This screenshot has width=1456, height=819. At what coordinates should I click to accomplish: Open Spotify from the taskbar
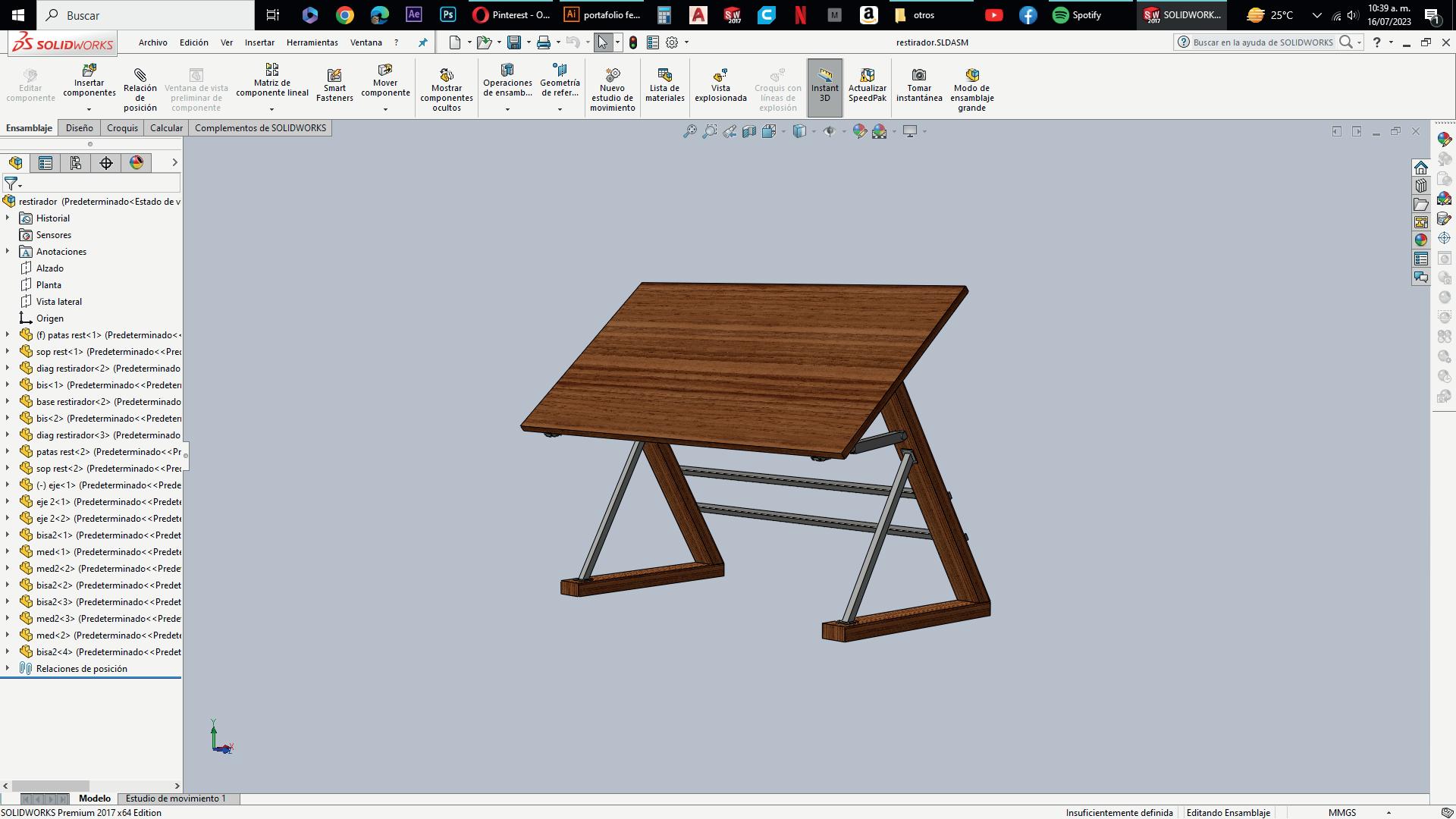tap(1077, 15)
